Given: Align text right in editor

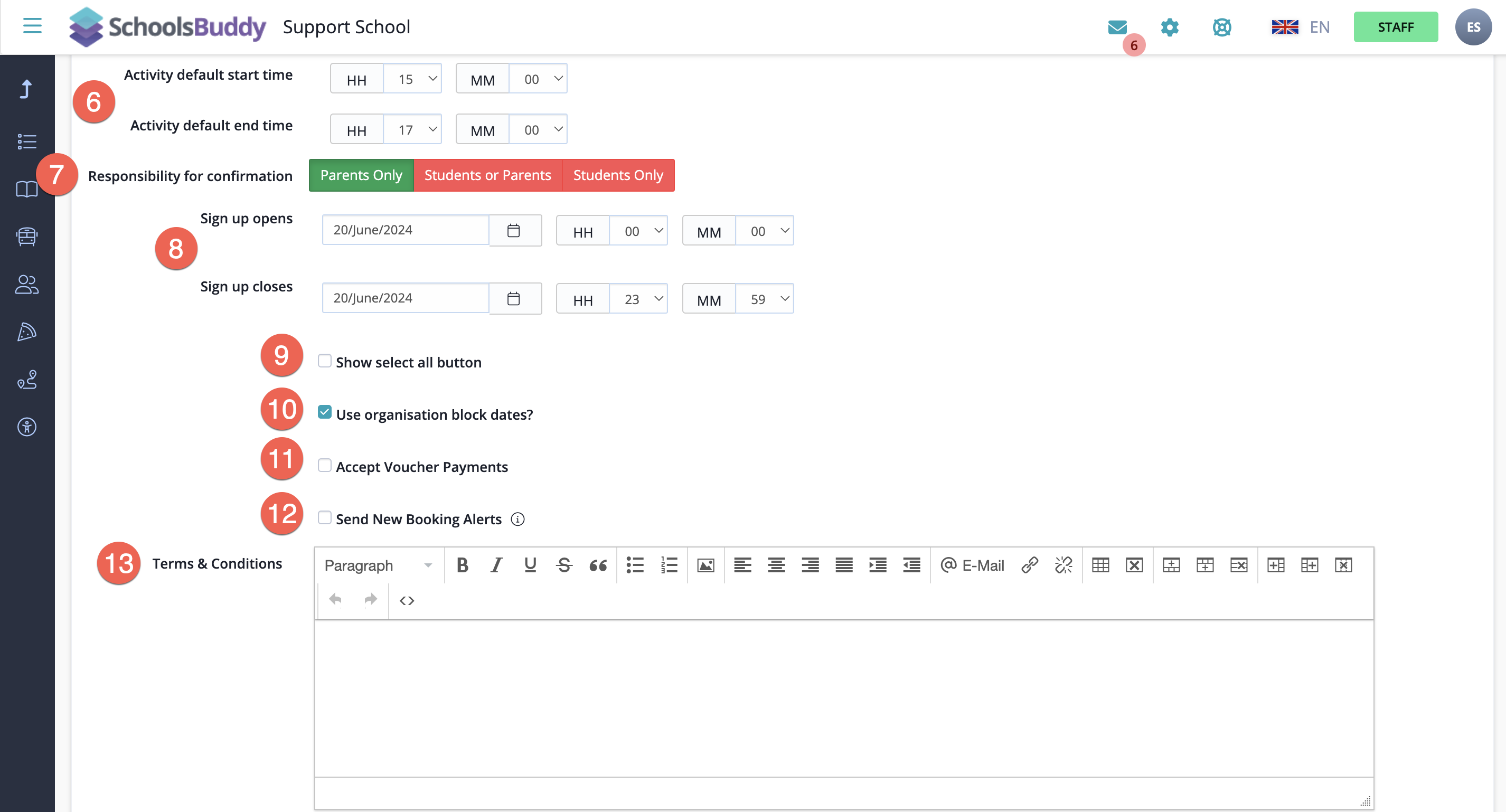Looking at the screenshot, I should (810, 565).
